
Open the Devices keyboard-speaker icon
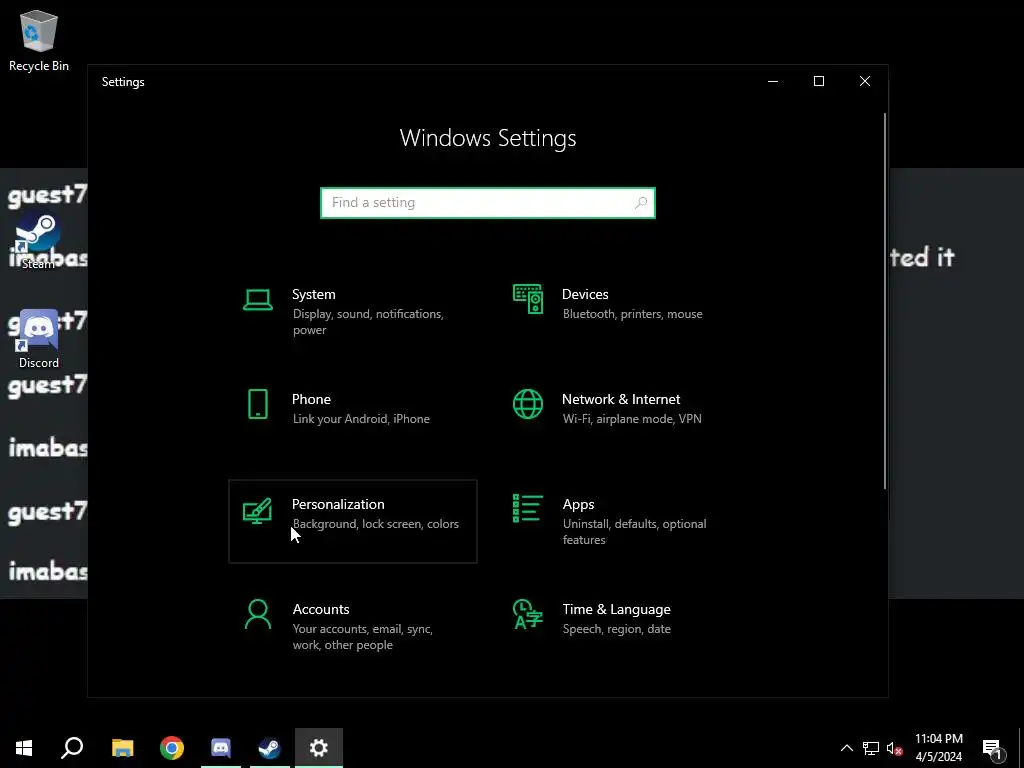click(528, 299)
